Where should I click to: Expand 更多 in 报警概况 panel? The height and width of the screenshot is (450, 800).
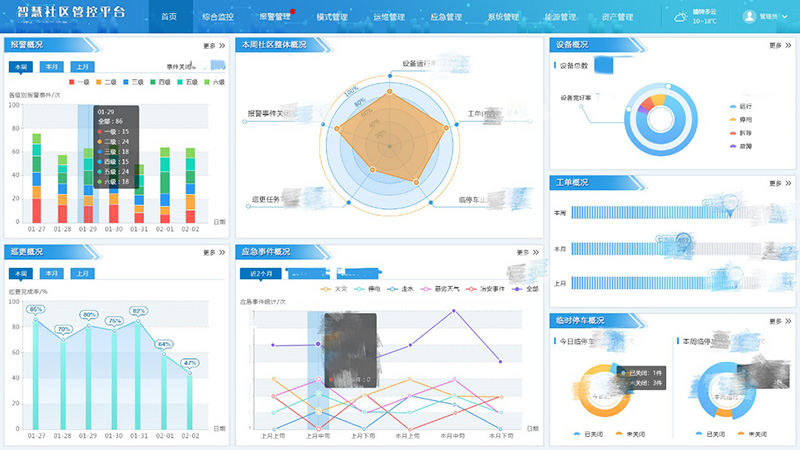pyautogui.click(x=214, y=46)
